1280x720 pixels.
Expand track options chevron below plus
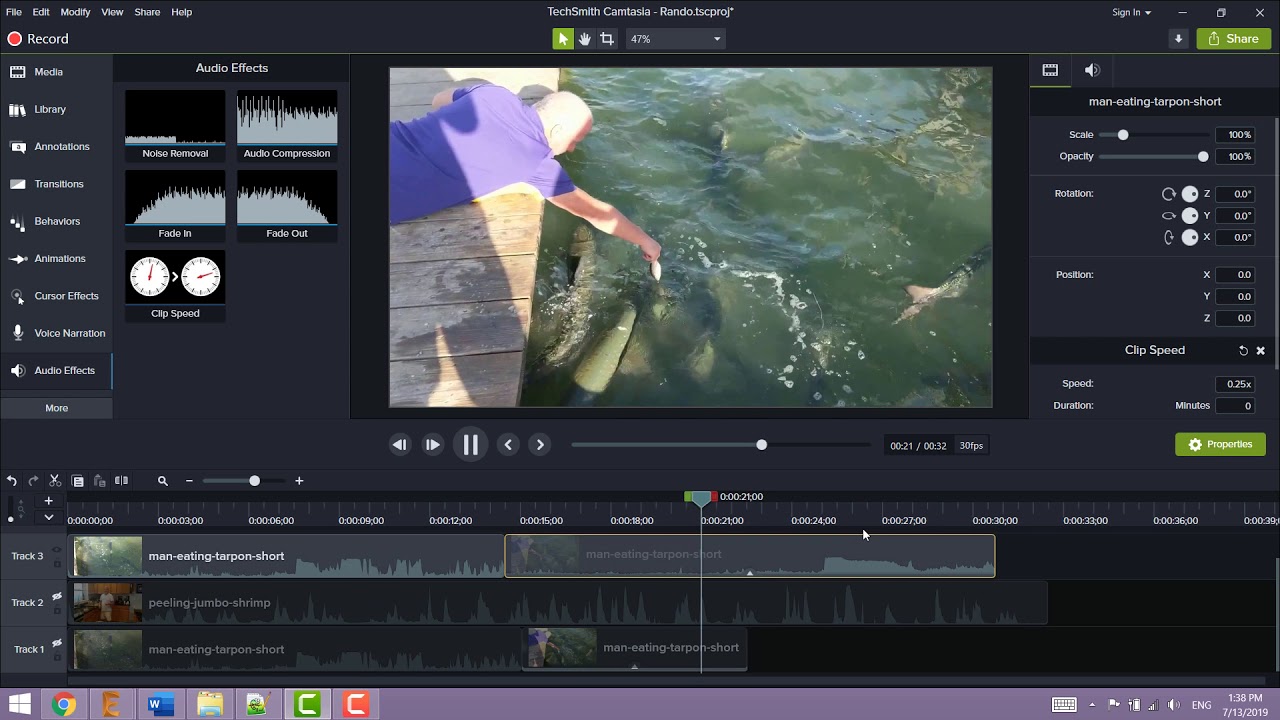tap(48, 518)
